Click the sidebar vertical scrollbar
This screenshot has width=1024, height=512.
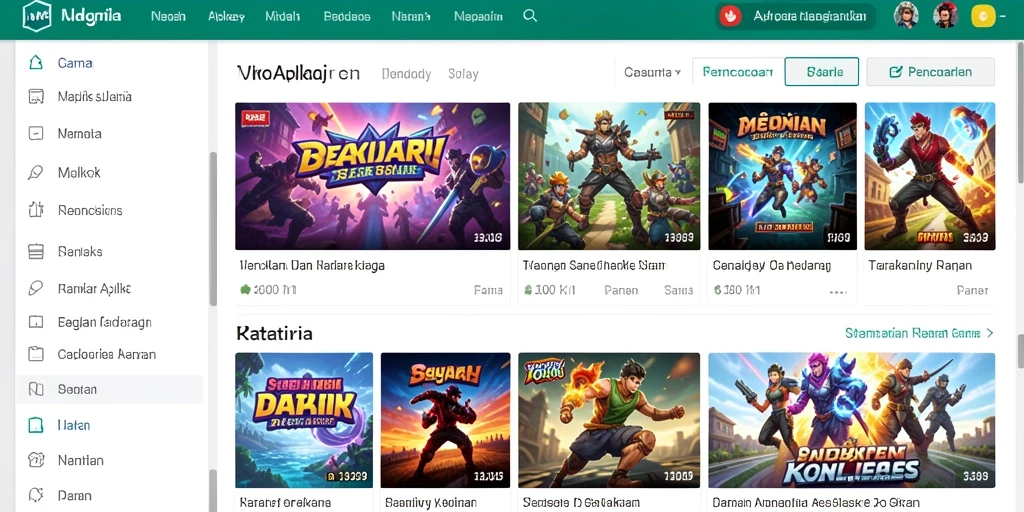pyautogui.click(x=212, y=229)
